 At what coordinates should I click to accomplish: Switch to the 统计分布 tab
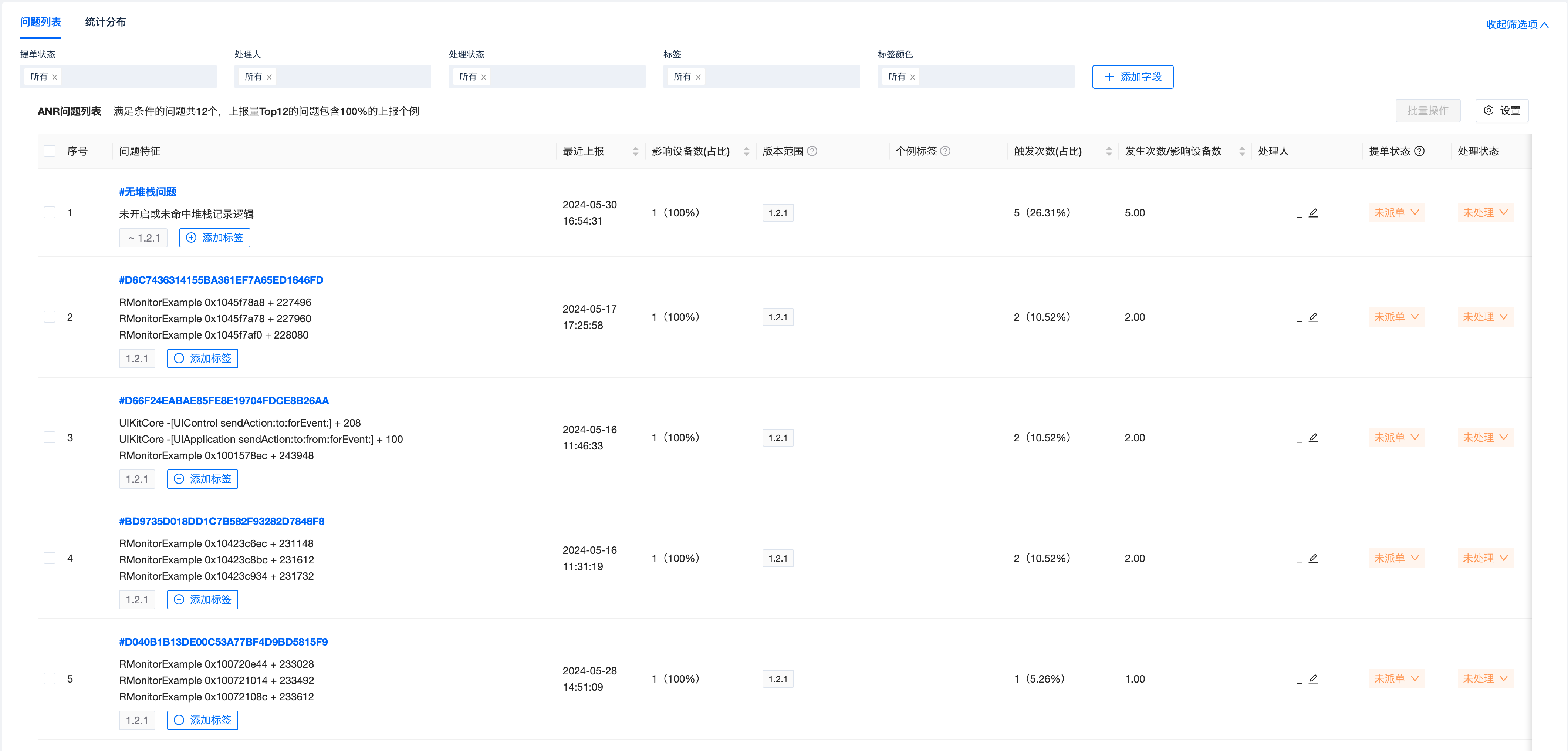pos(105,22)
